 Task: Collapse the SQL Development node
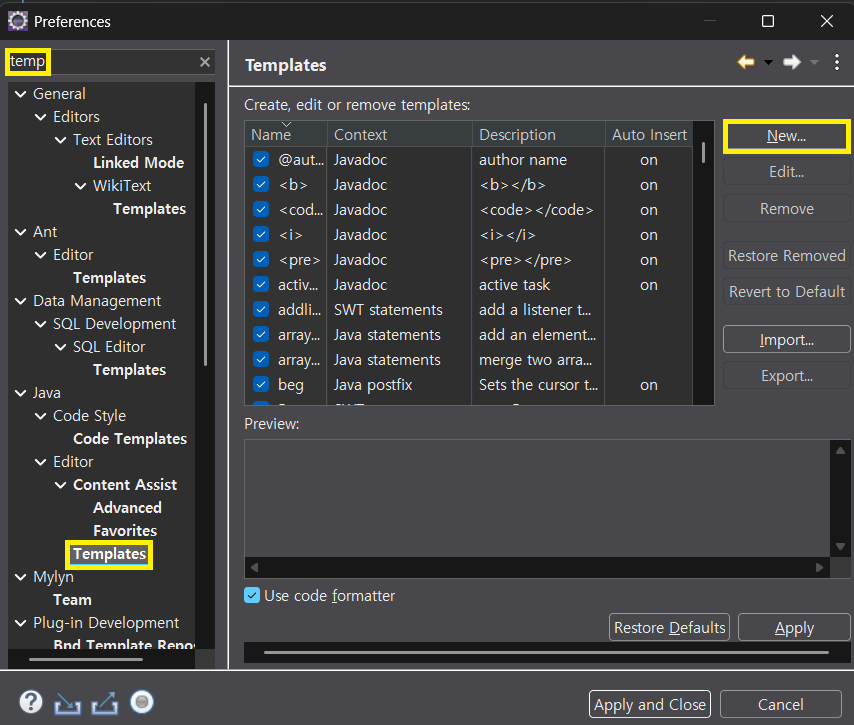tap(40, 325)
